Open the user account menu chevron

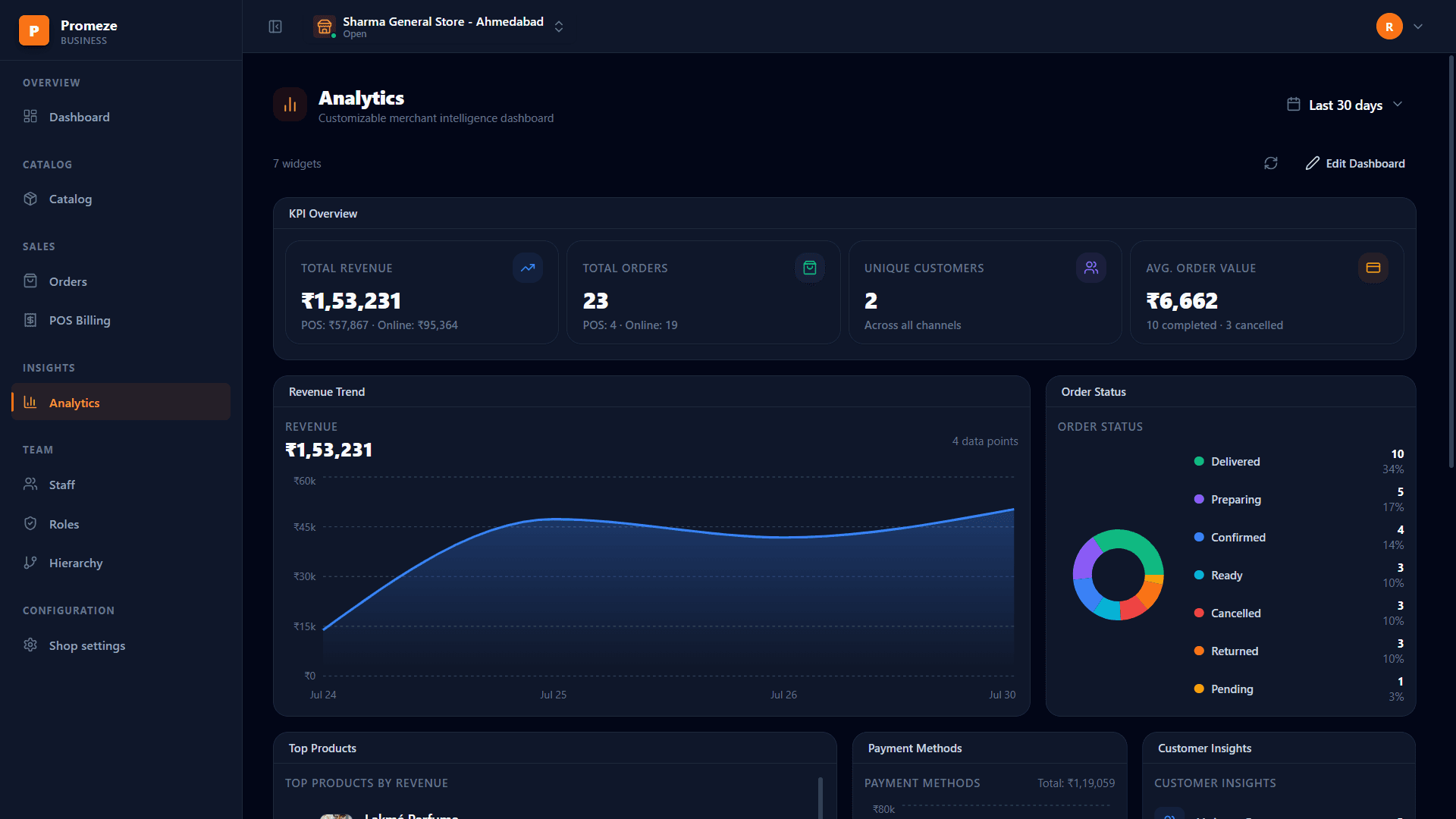point(1418,27)
